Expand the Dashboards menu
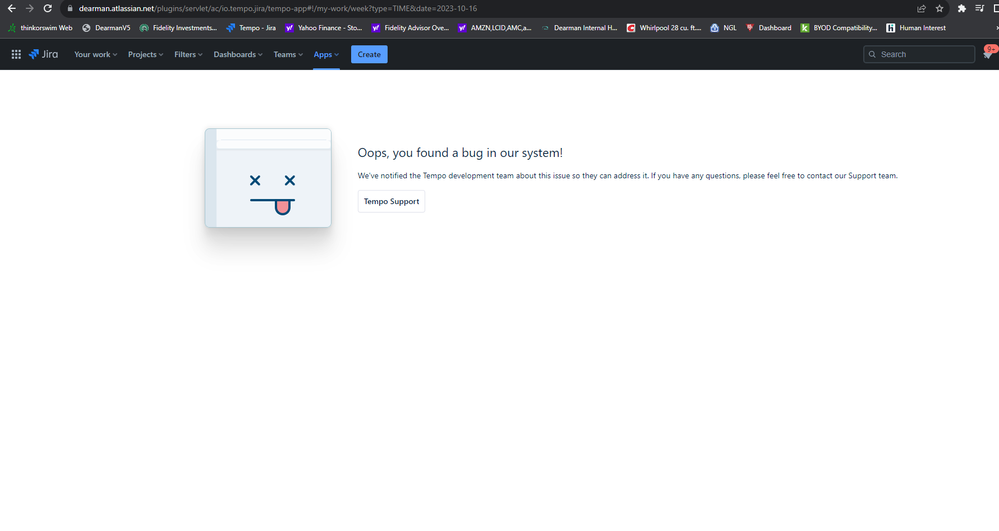The height and width of the screenshot is (531, 999). pyautogui.click(x=238, y=54)
